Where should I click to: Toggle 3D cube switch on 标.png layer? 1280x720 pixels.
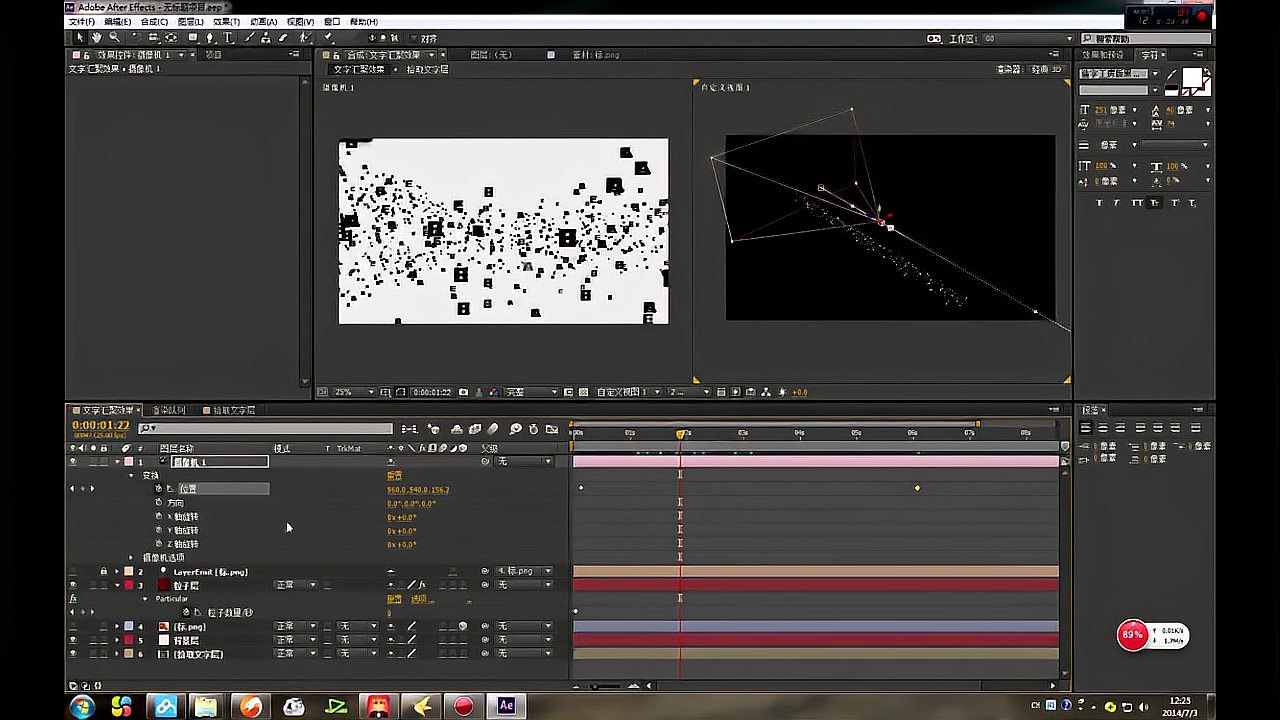(463, 627)
